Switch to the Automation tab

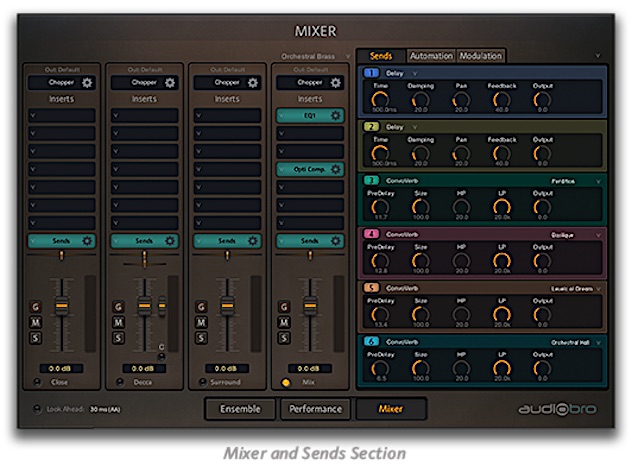pos(431,56)
